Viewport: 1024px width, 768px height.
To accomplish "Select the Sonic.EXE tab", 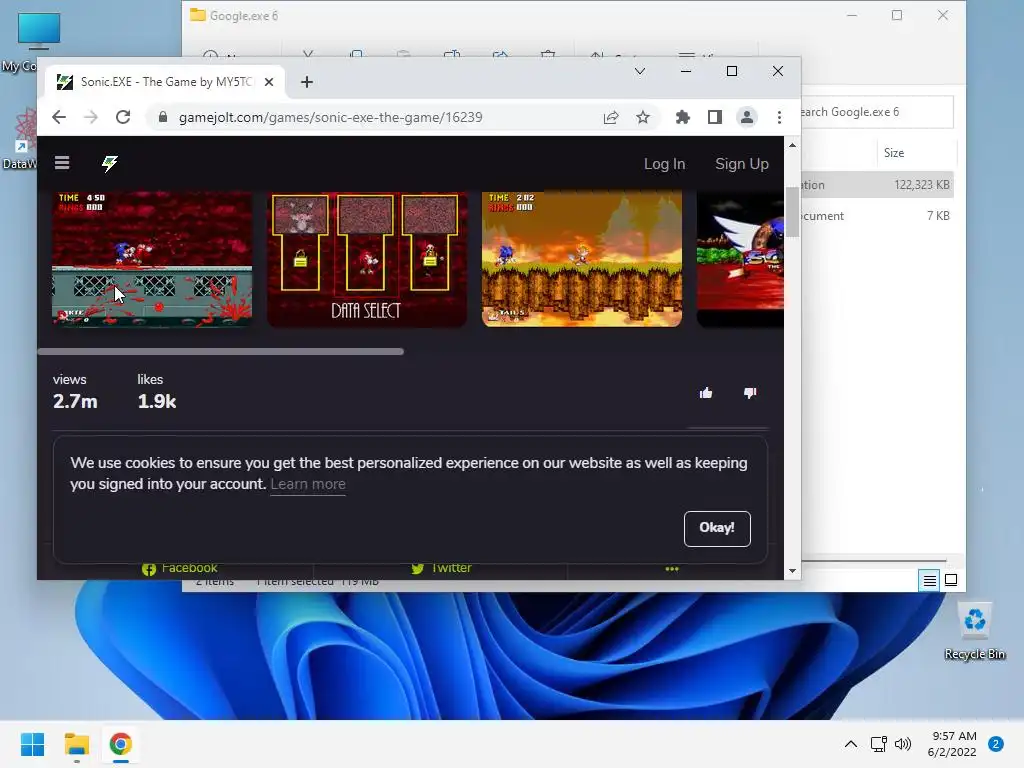I will coord(165,82).
